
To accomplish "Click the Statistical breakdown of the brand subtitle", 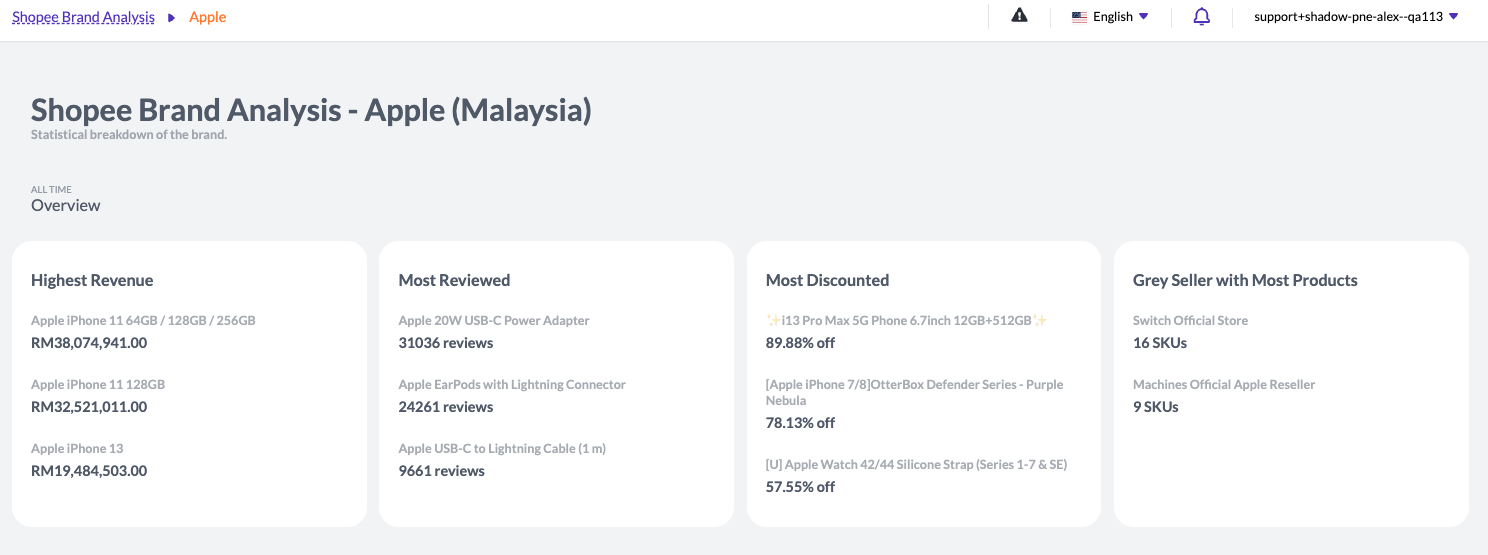I will point(129,135).
